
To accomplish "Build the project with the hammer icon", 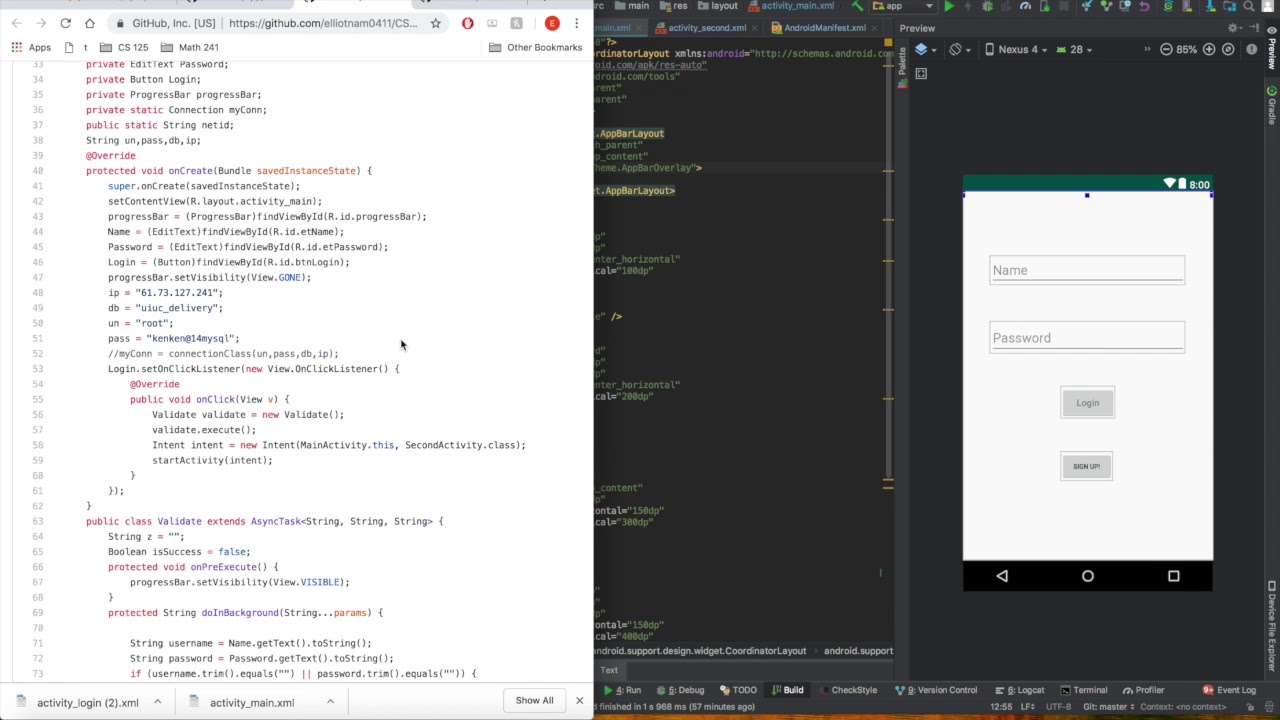I will click(x=857, y=6).
